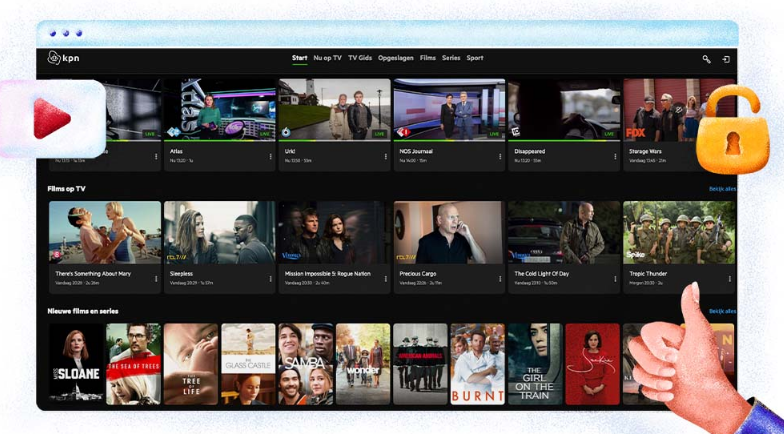784x434 pixels.
Task: Open the Tropic Thunder thumbnail
Action: [678, 232]
